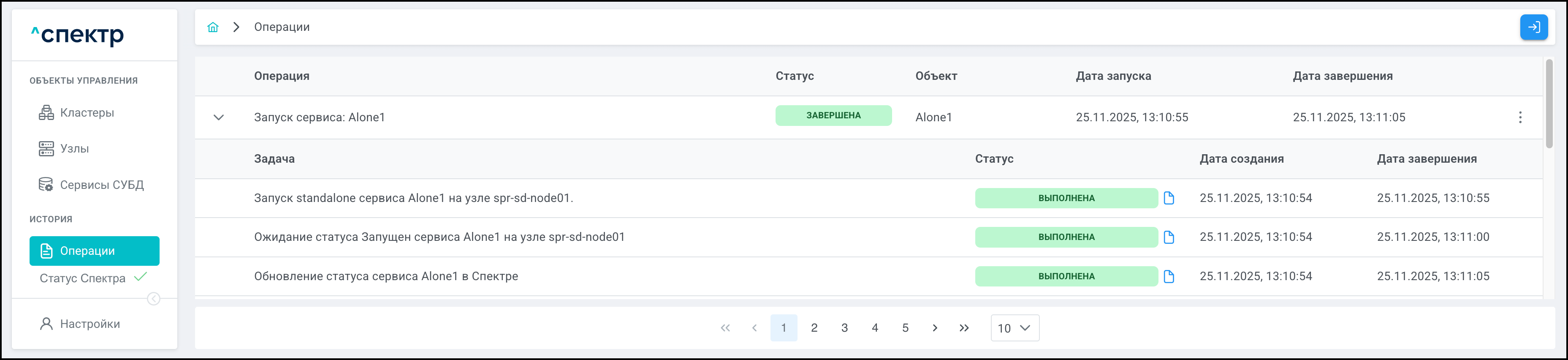
Task: Open the page size dropdown showing 10
Action: (1014, 328)
